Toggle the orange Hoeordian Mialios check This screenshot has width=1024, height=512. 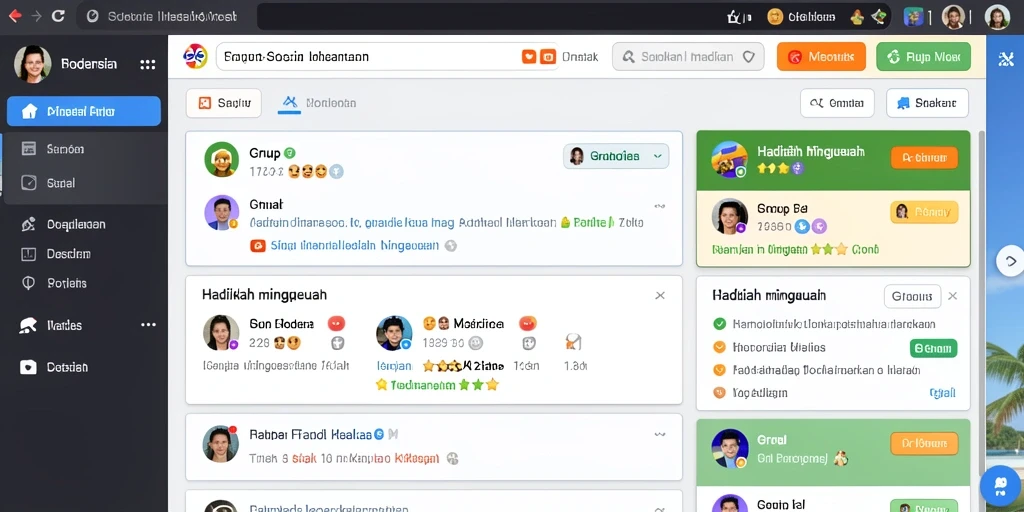[720, 347]
